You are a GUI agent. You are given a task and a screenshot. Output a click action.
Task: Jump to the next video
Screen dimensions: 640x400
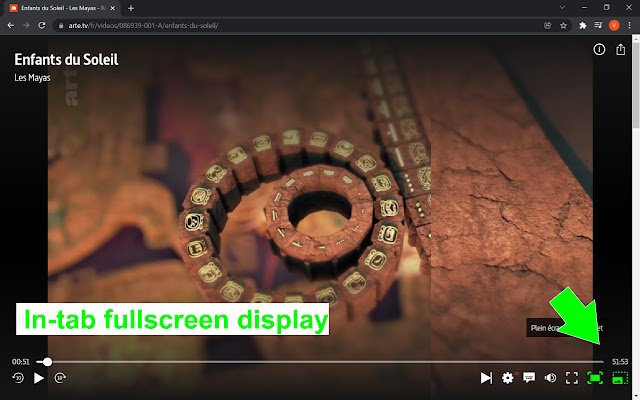(486, 378)
